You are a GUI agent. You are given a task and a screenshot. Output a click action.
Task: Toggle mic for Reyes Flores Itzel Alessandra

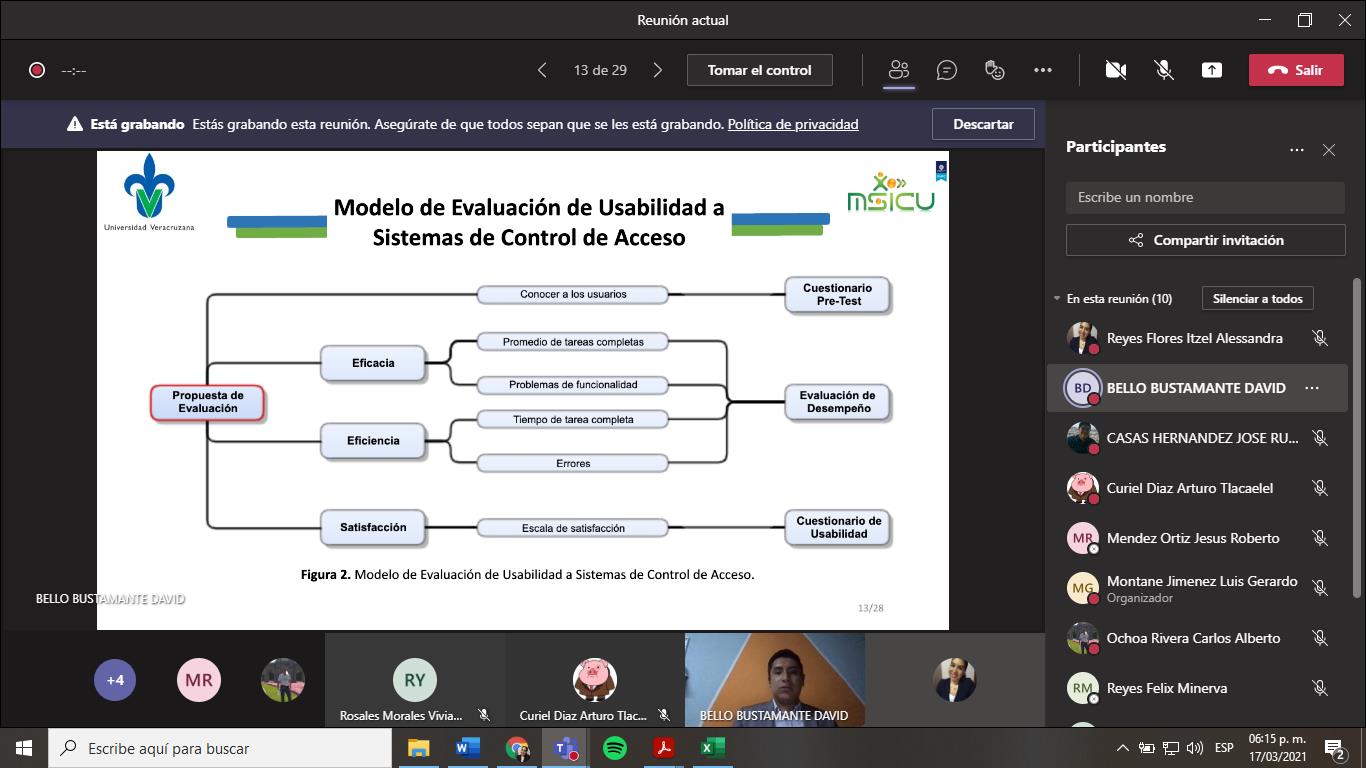click(1320, 338)
